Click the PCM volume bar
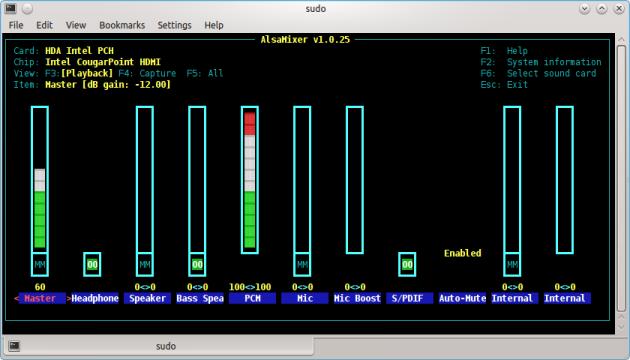This screenshot has width=630, height=360. (250, 180)
